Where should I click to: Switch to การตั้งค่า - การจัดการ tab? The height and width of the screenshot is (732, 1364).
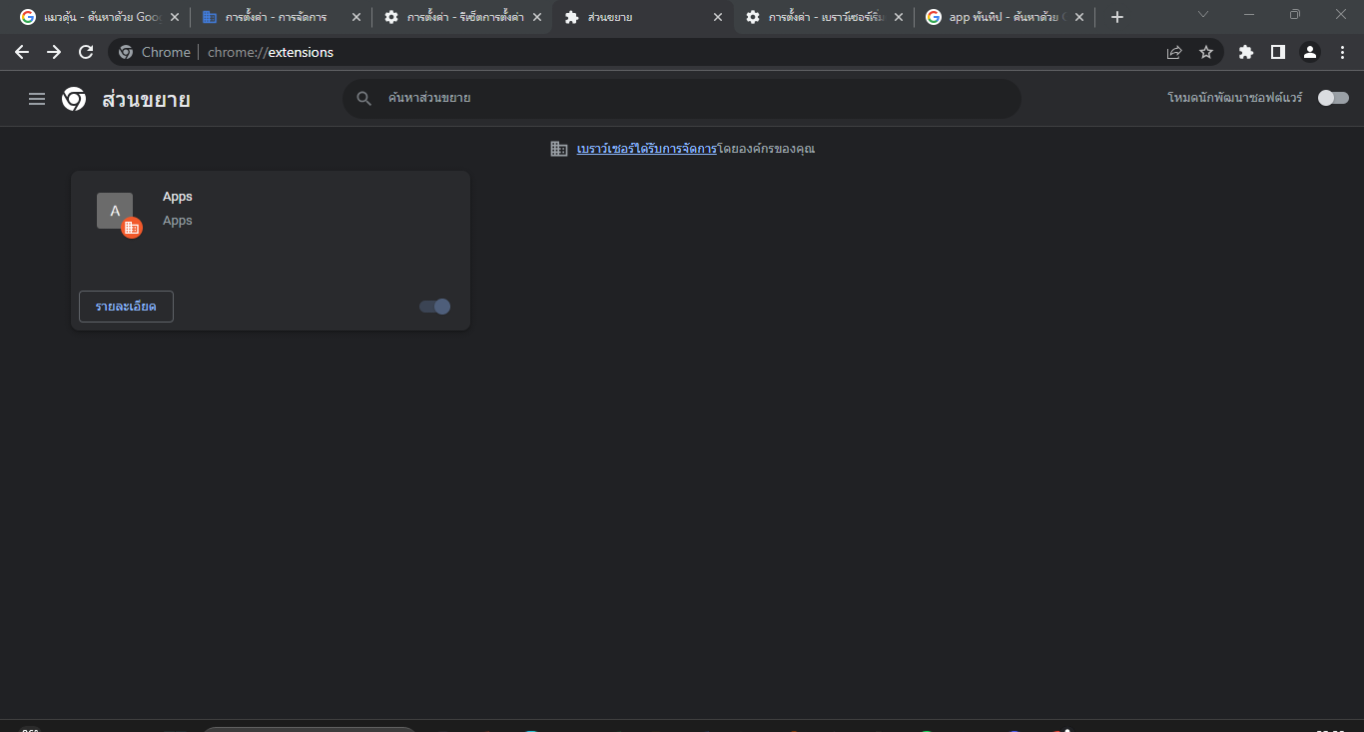coord(279,17)
